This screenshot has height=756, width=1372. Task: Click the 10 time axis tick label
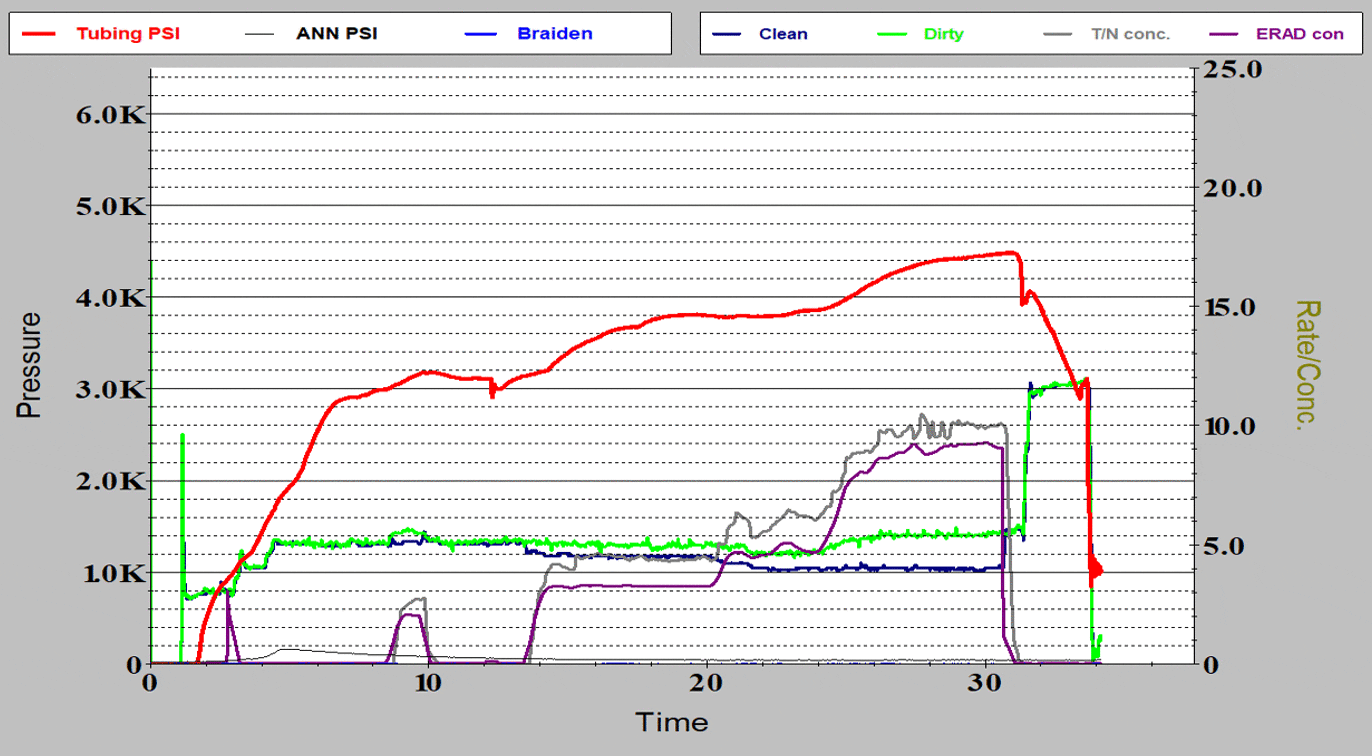tap(428, 683)
